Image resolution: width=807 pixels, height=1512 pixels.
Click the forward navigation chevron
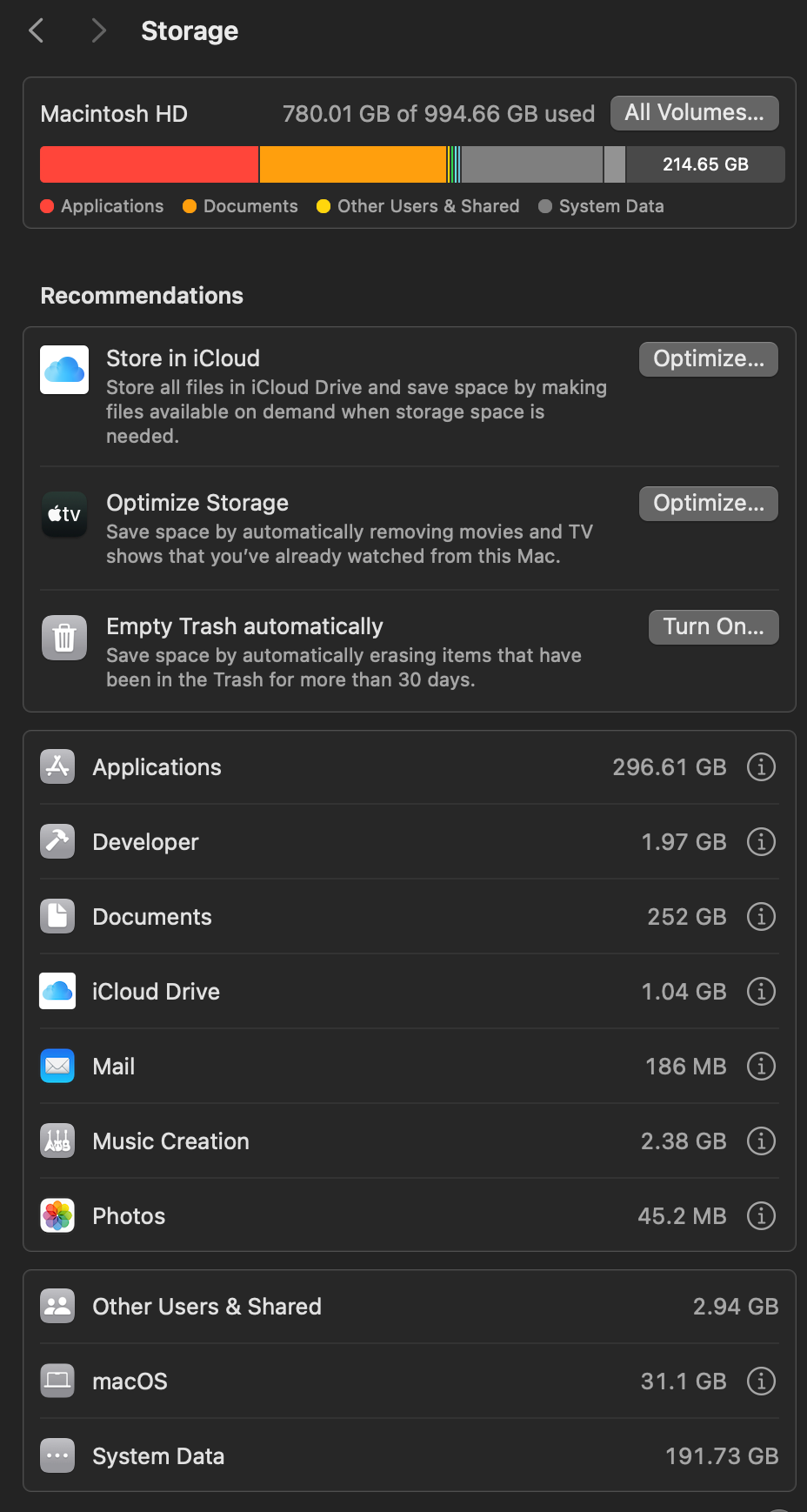click(98, 31)
